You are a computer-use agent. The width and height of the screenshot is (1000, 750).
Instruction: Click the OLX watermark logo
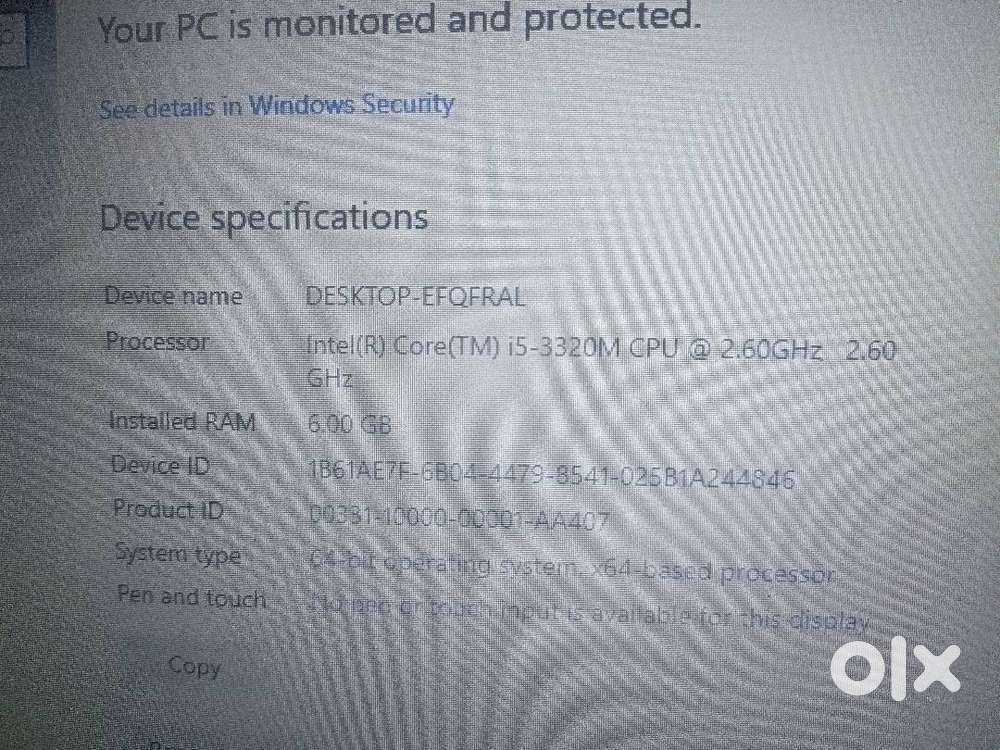[x=894, y=668]
